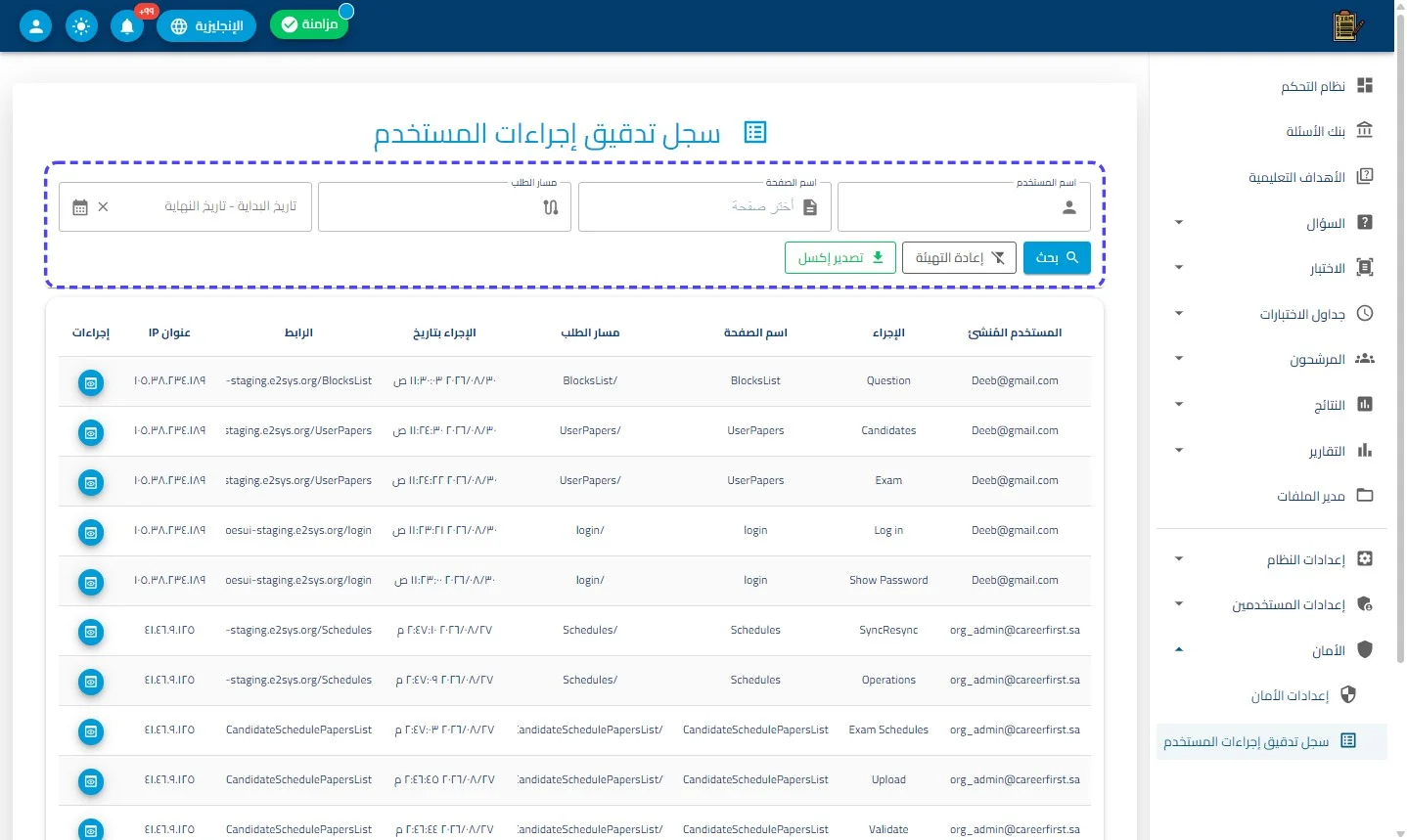
Task: Focus the اسم المستخدم username input field
Action: (x=964, y=207)
